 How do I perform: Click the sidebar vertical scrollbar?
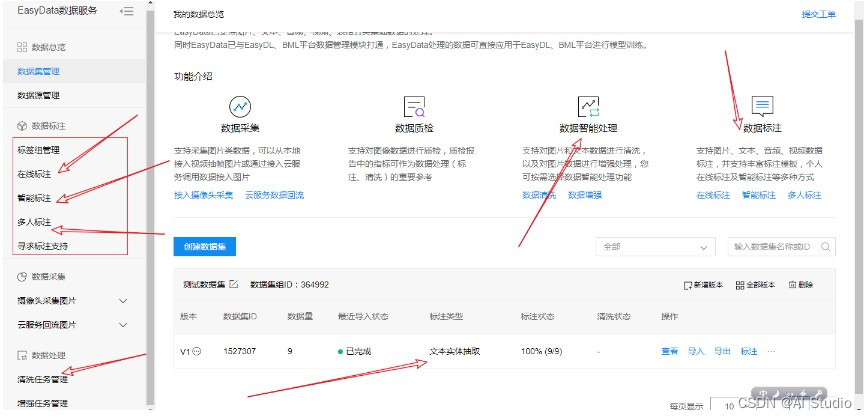tap(150, 207)
